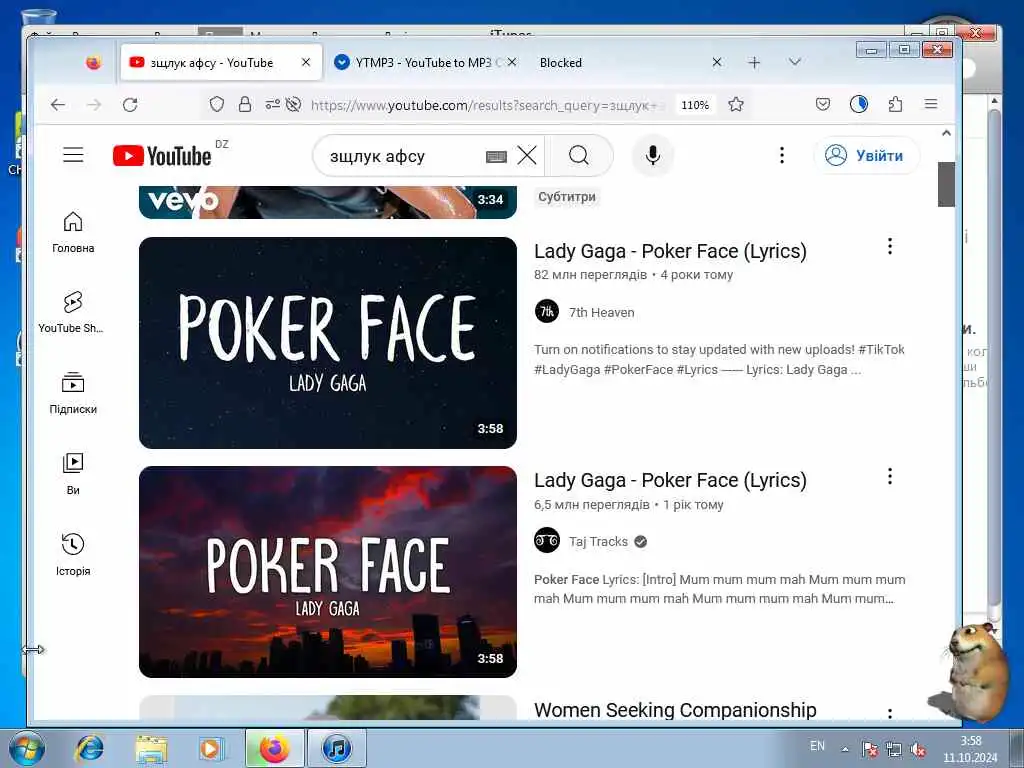Launch Internet Explorer from taskbar
Viewport: 1024px width, 768px height.
click(x=89, y=748)
